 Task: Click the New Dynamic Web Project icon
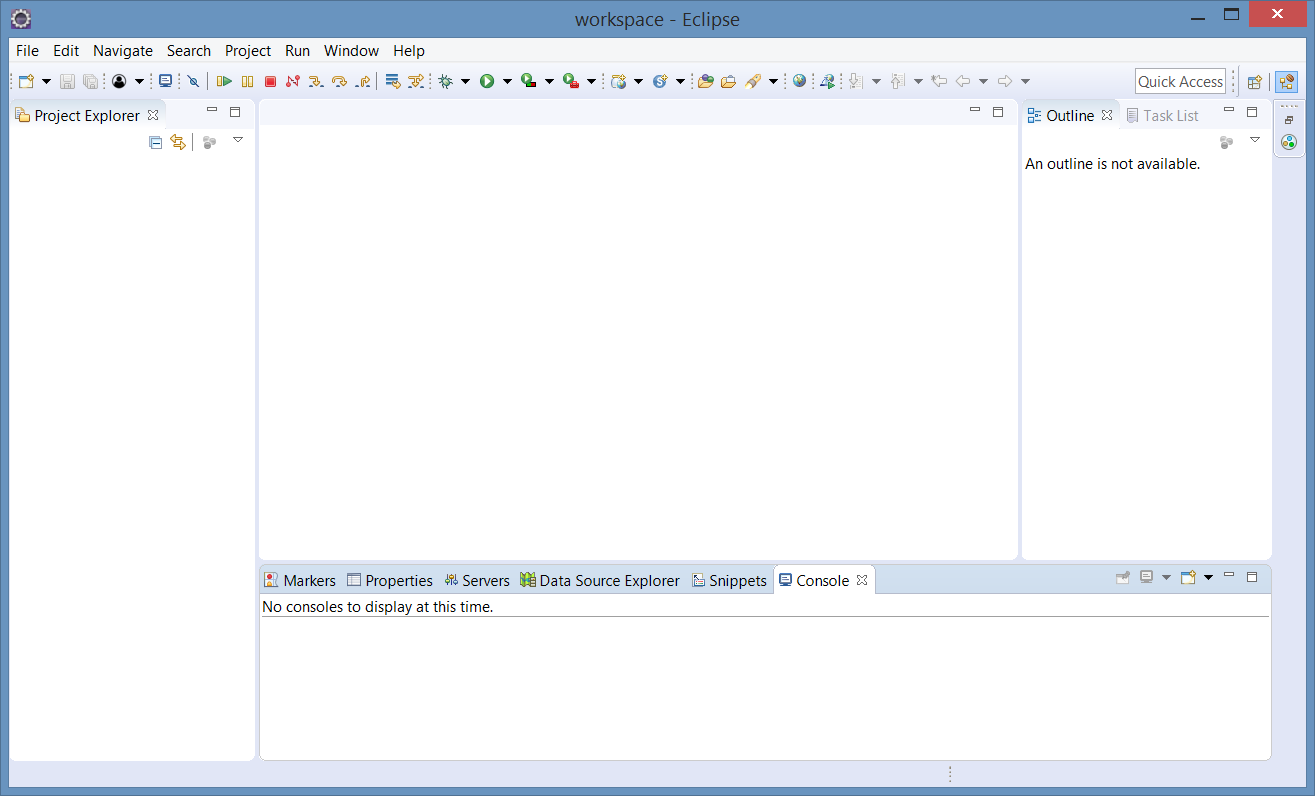click(x=619, y=81)
